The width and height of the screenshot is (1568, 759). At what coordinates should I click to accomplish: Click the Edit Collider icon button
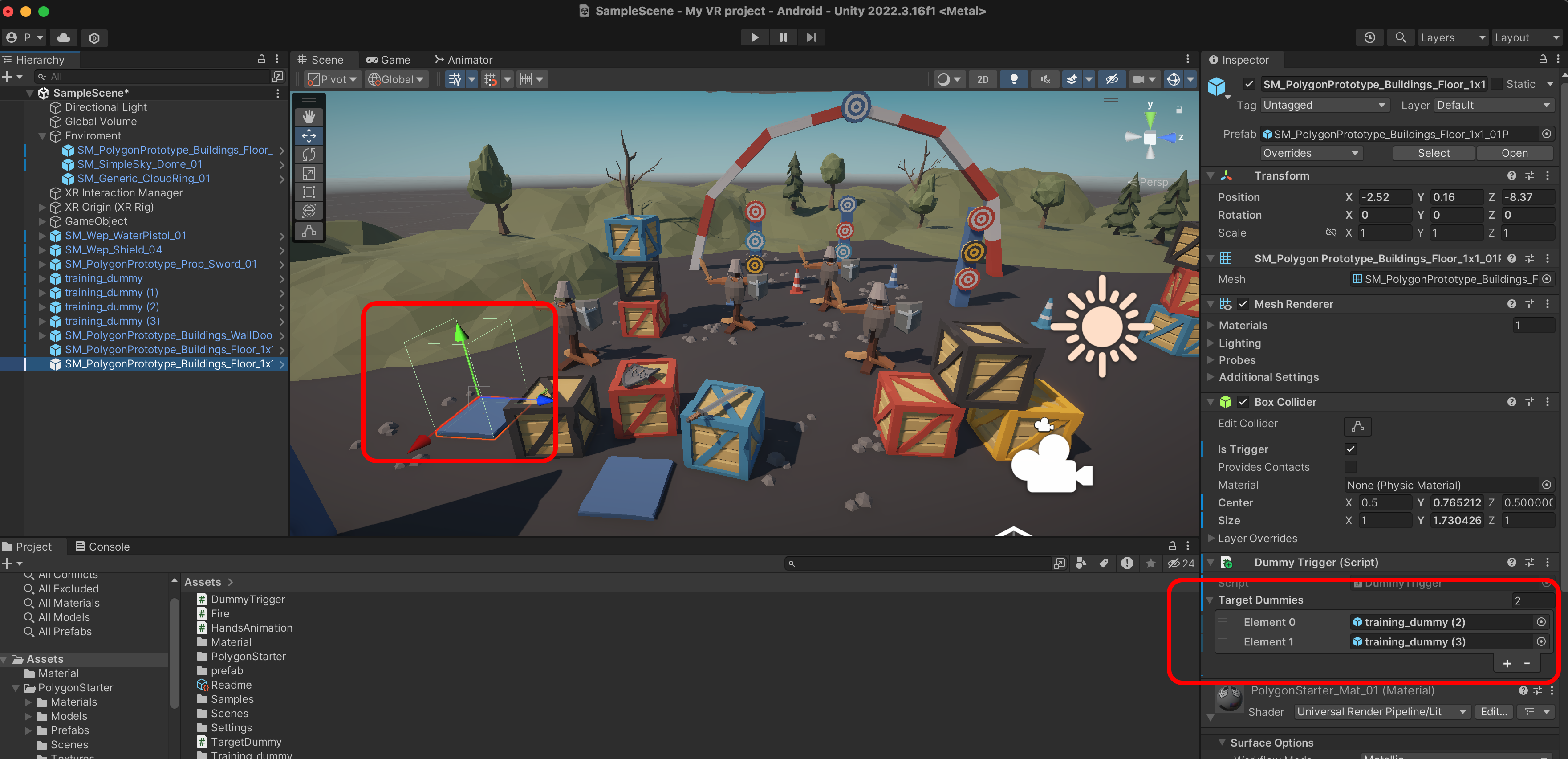1357,426
